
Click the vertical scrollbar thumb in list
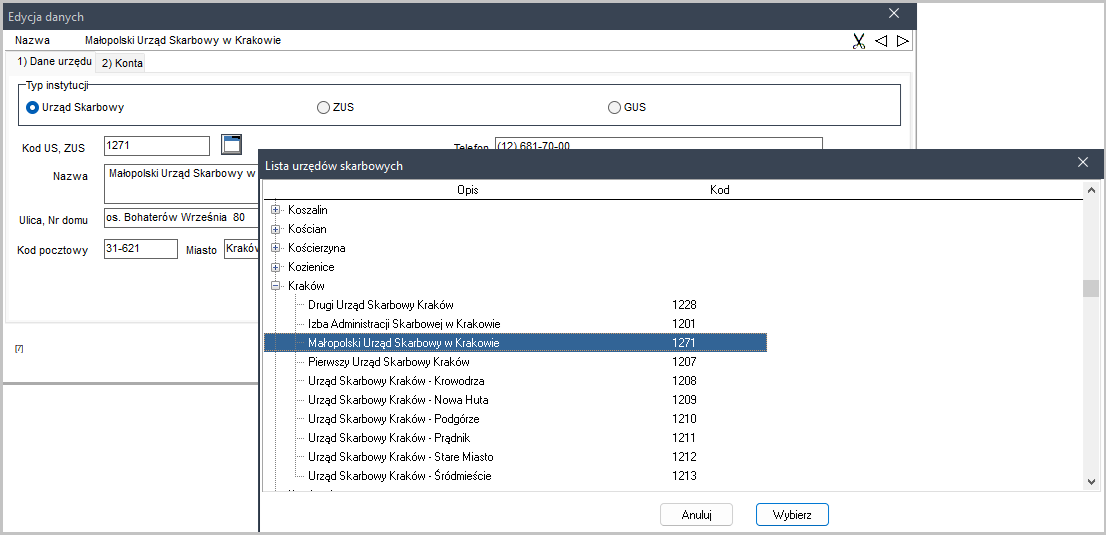pyautogui.click(x=1091, y=289)
